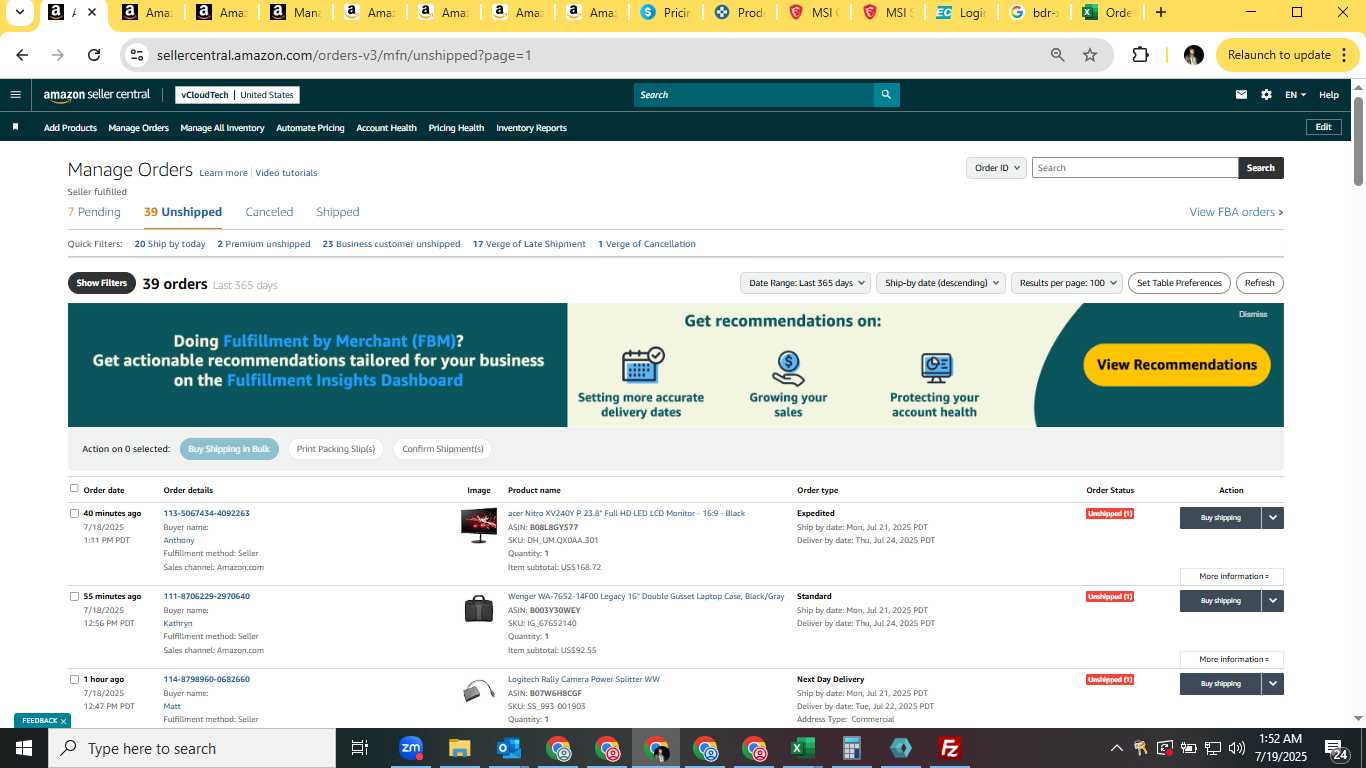View site information icon in address bar
This screenshot has width=1366, height=768.
pyautogui.click(x=137, y=55)
